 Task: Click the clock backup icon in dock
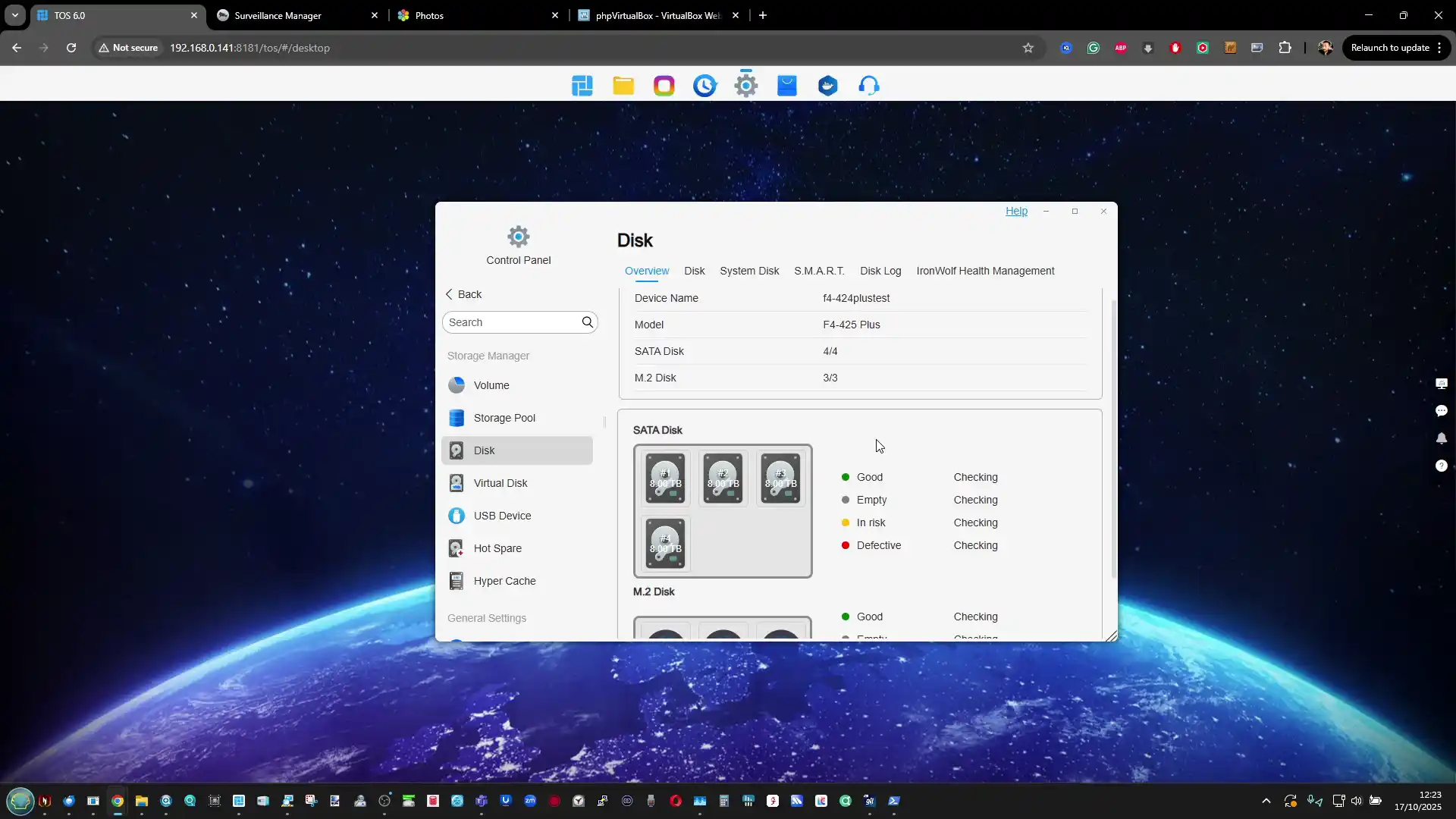(x=704, y=86)
